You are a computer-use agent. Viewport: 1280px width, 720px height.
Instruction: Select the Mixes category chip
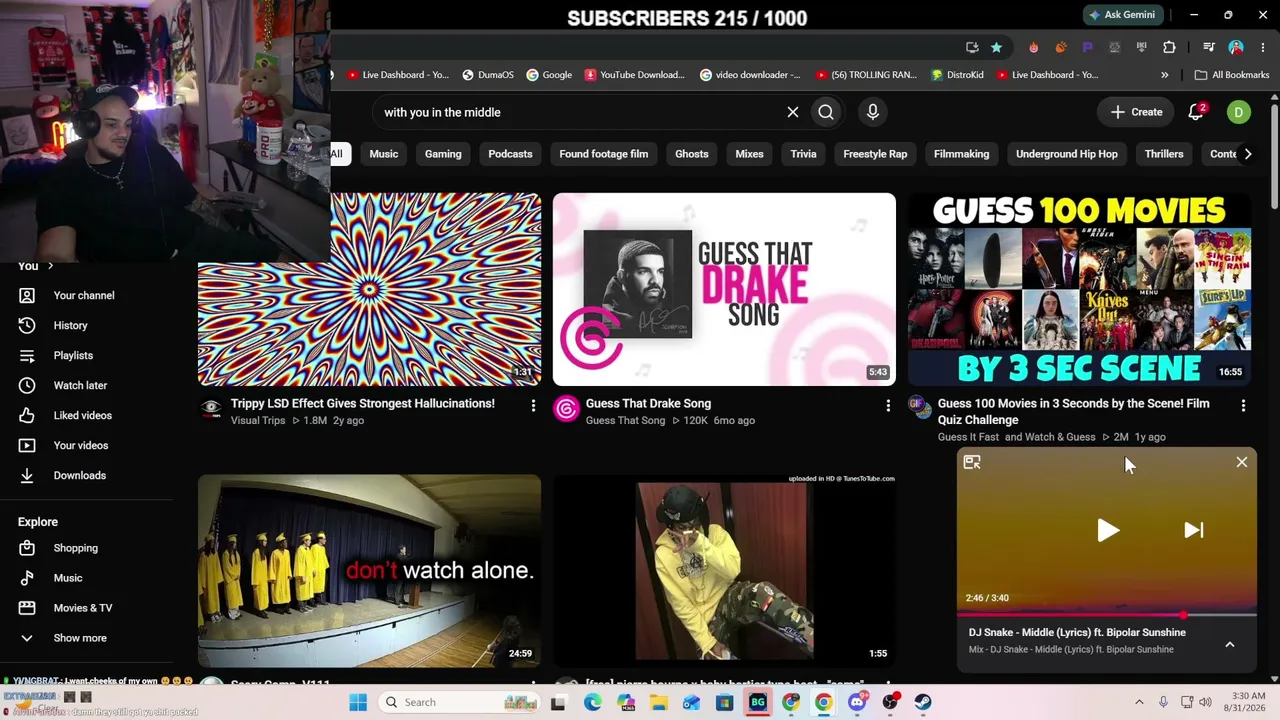749,154
